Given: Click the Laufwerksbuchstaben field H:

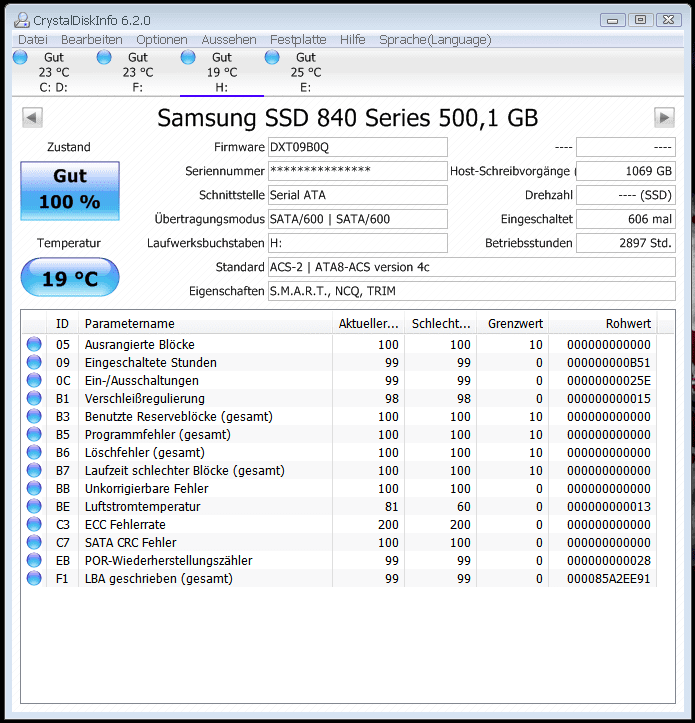Looking at the screenshot, I should 357,243.
